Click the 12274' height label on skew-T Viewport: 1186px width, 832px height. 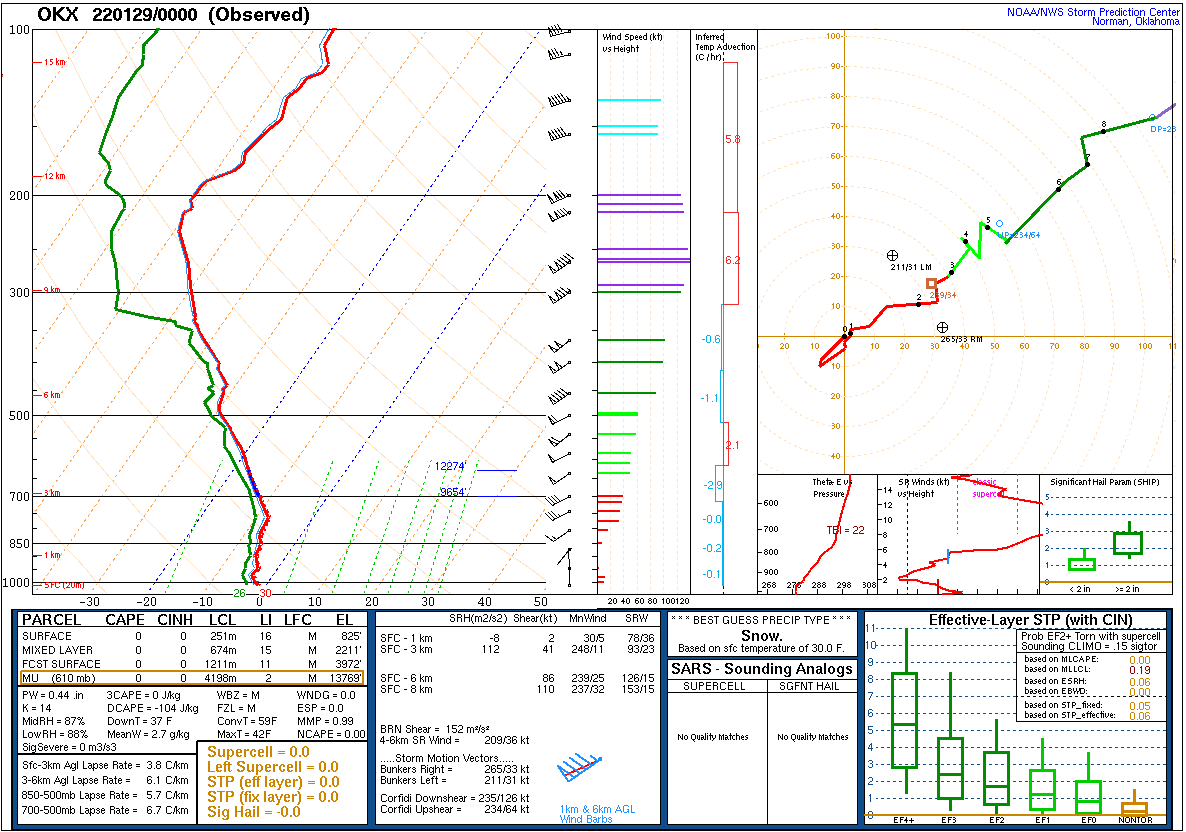[450, 466]
